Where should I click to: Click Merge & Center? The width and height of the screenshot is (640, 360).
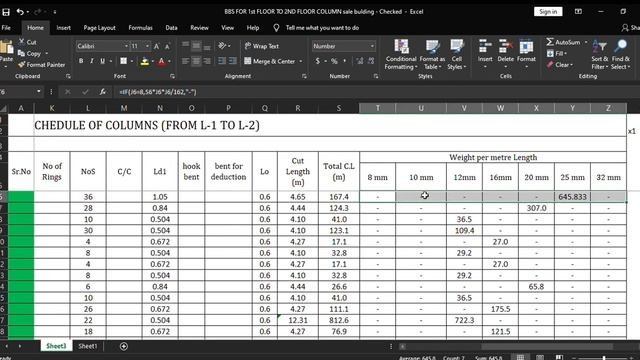pos(269,61)
